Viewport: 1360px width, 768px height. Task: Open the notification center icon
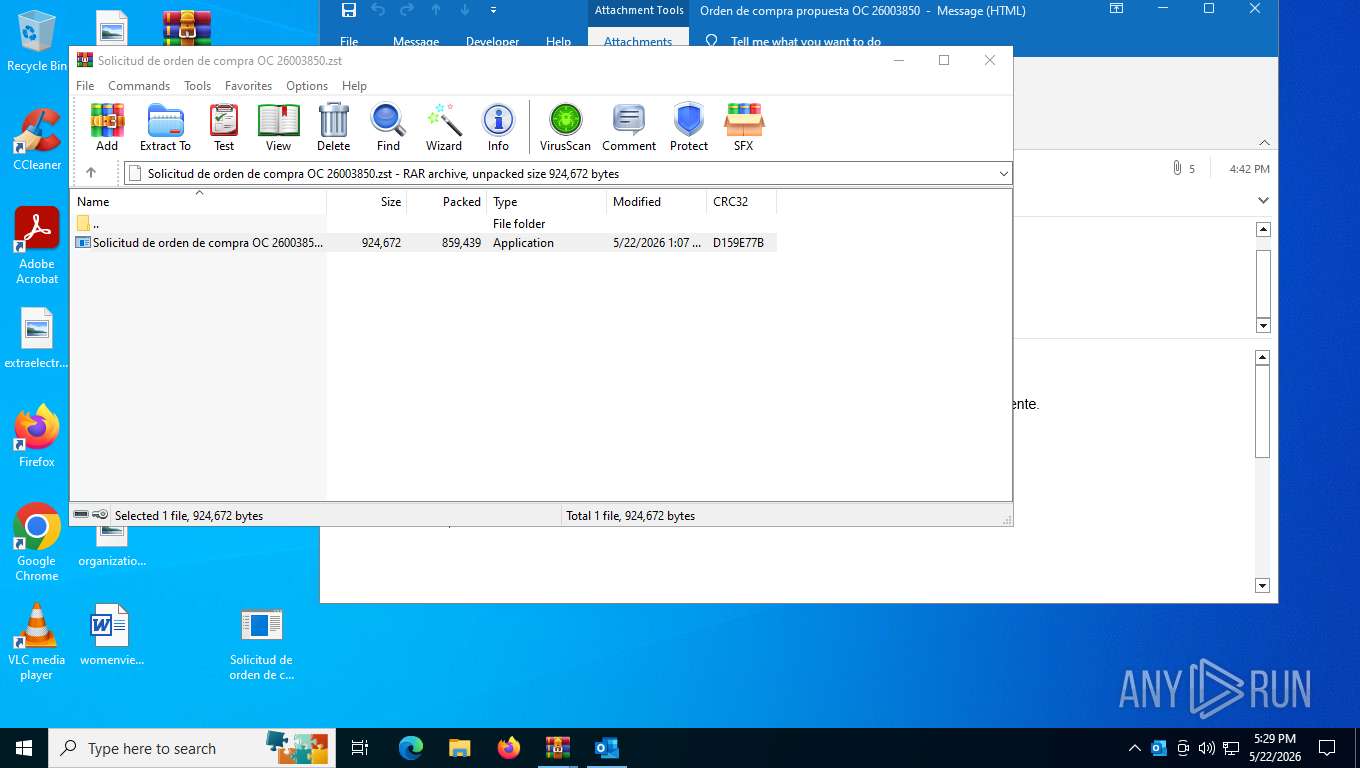coord(1327,748)
